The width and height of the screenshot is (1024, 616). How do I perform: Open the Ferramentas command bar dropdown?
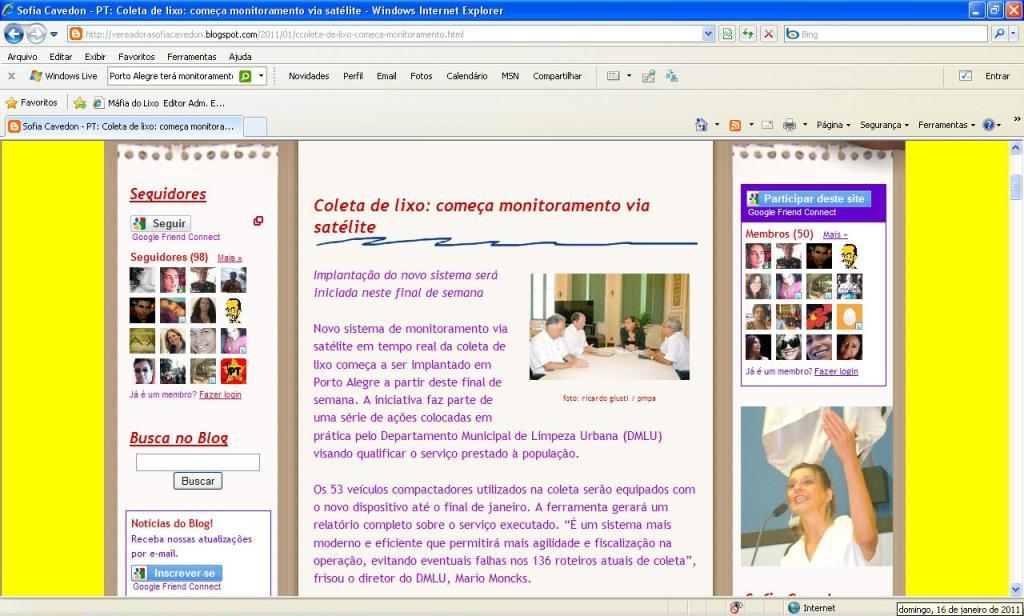tap(946, 125)
